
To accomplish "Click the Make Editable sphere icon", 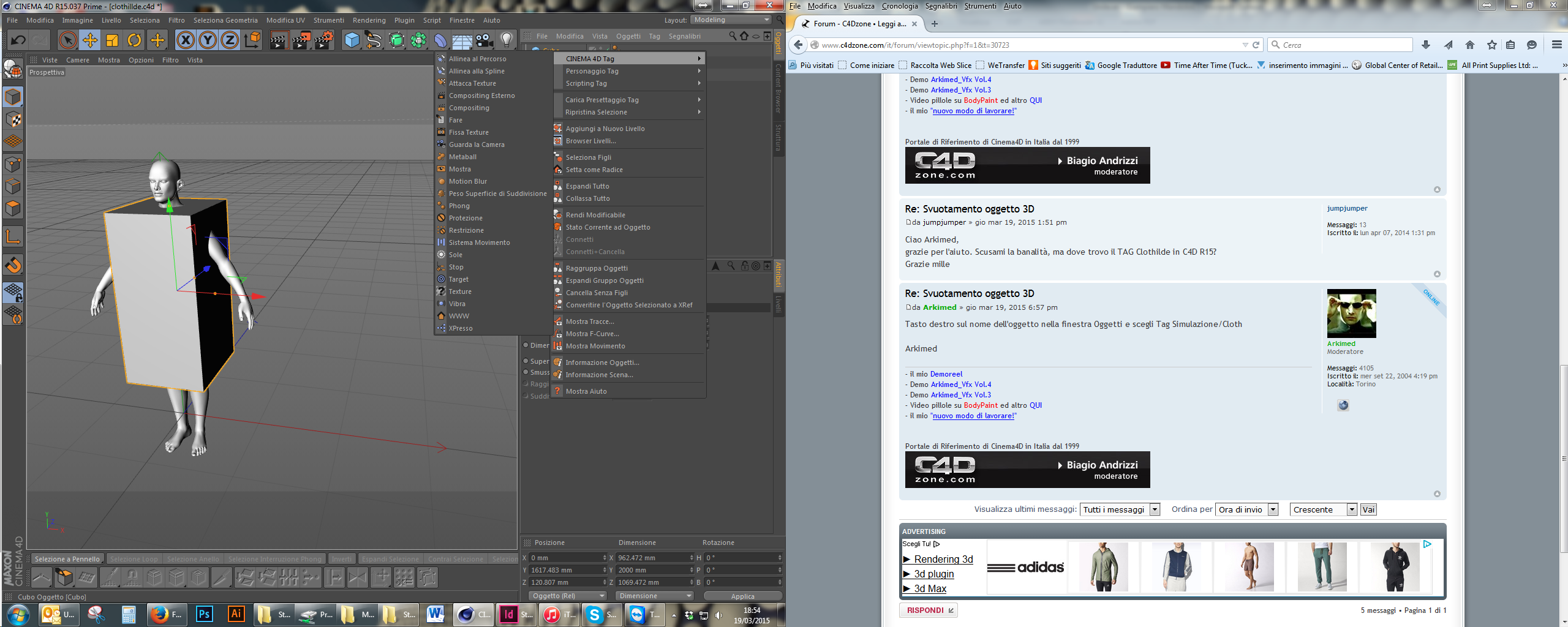I will (x=13, y=69).
